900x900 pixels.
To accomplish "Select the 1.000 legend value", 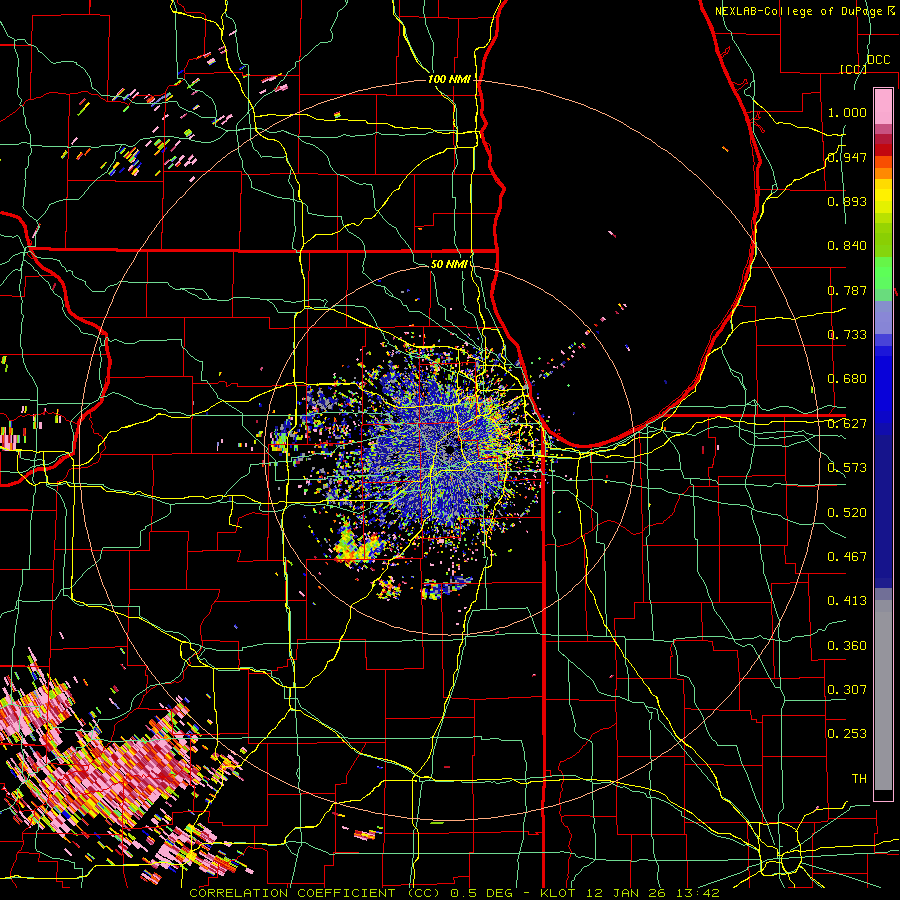I will [x=847, y=112].
